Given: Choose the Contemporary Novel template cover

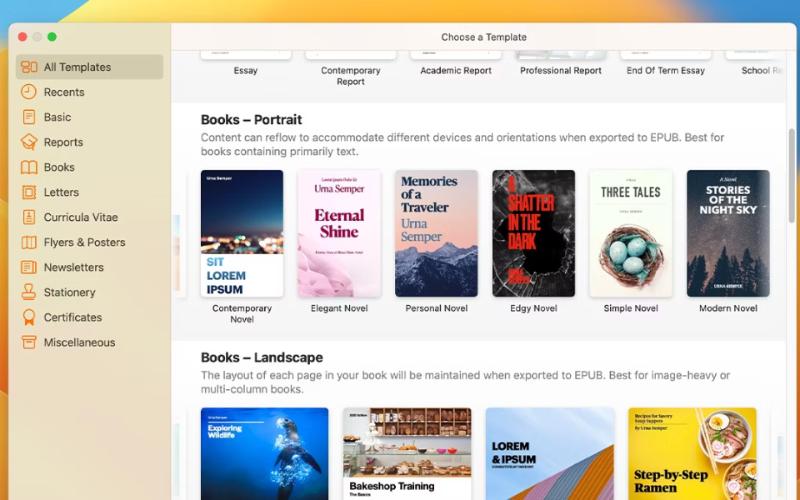Looking at the screenshot, I should pos(242,233).
